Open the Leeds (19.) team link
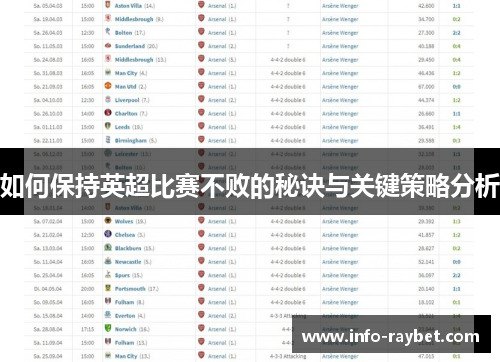Screen dimensions: 500x362 122,127
